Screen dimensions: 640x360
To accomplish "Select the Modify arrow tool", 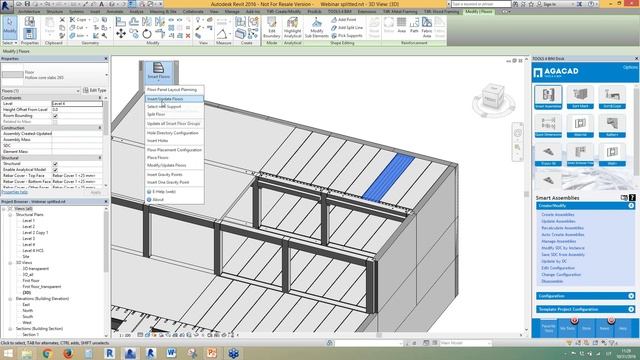I will pyautogui.click(x=9, y=27).
